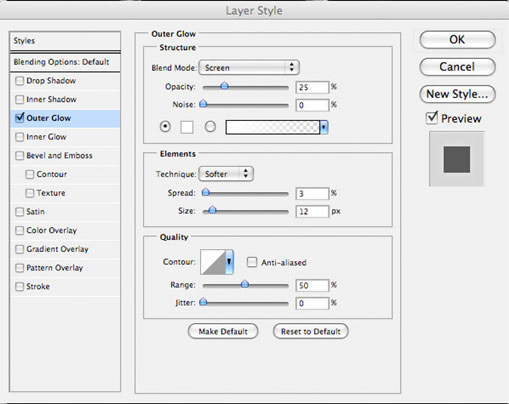The height and width of the screenshot is (404, 509).
Task: Click the OK button
Action: click(457, 40)
